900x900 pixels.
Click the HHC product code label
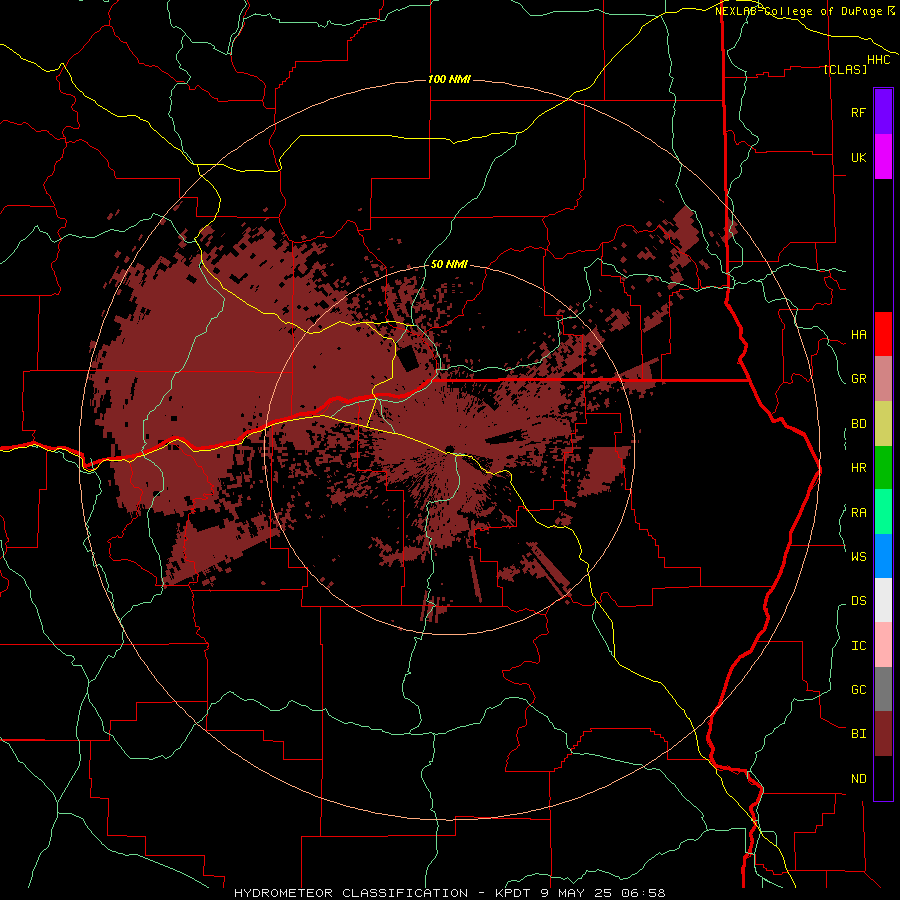coord(878,60)
